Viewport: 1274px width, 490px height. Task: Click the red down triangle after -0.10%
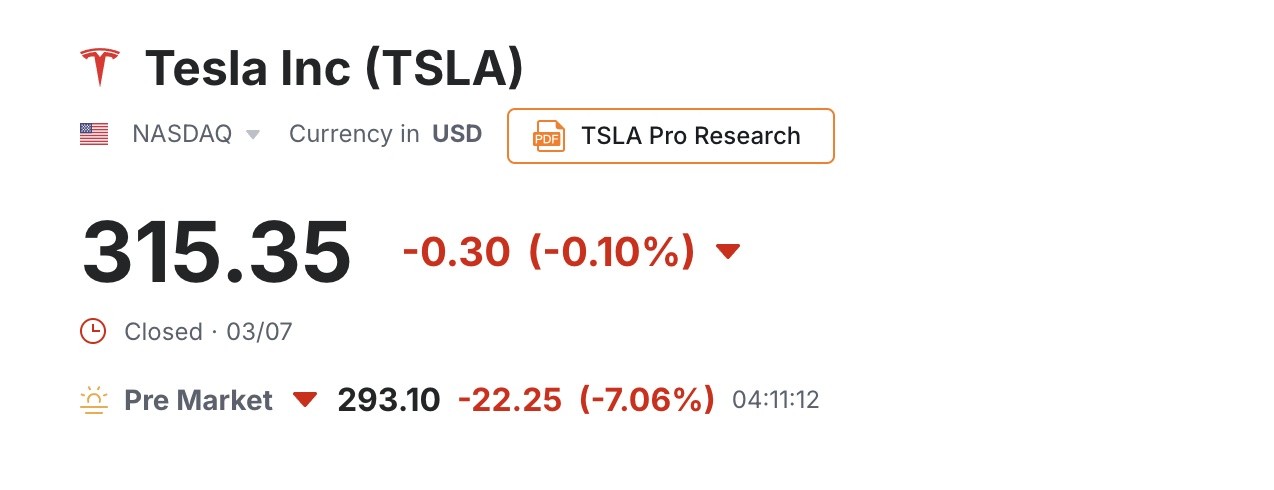click(728, 251)
